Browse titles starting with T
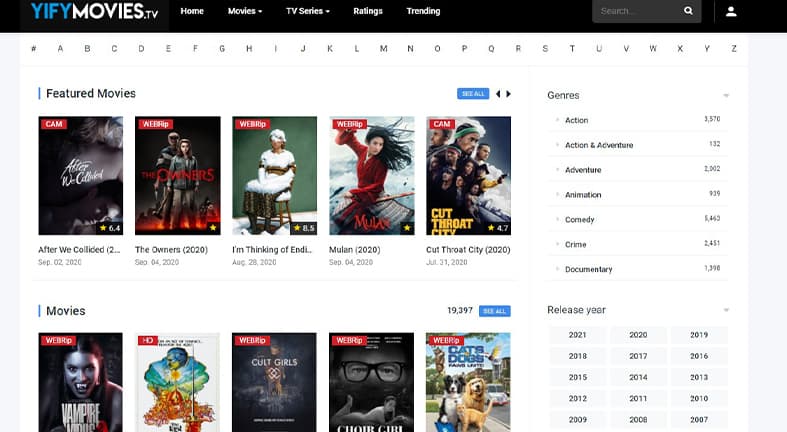The width and height of the screenshot is (787, 432). [x=572, y=49]
